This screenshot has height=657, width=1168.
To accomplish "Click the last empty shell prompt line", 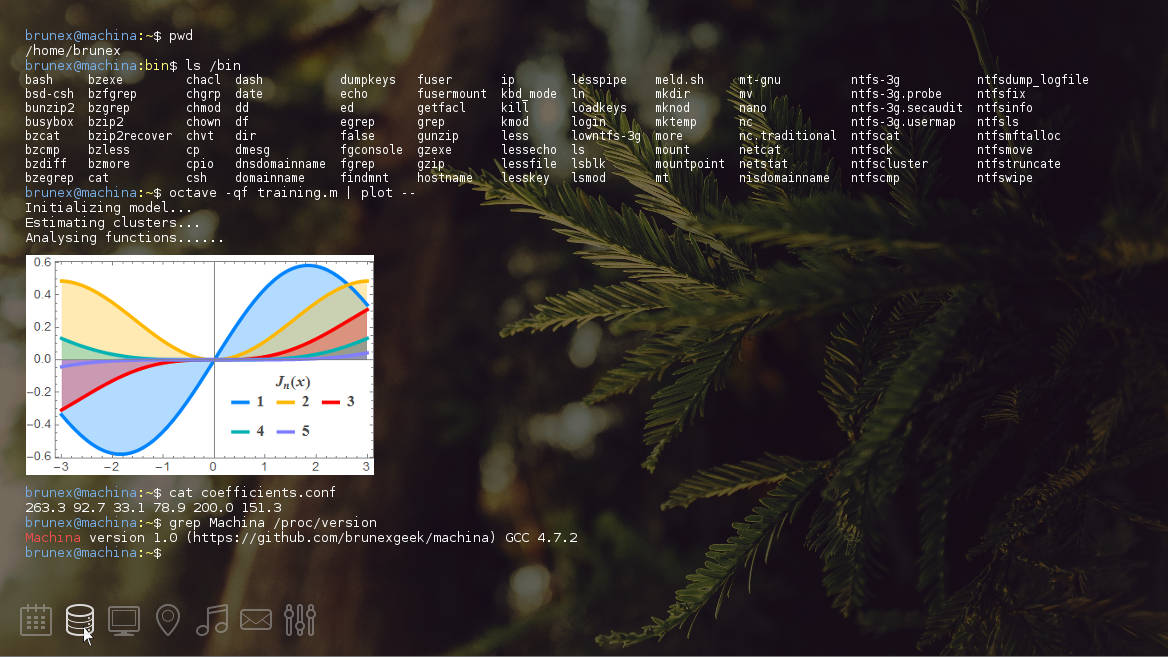I will coord(93,553).
